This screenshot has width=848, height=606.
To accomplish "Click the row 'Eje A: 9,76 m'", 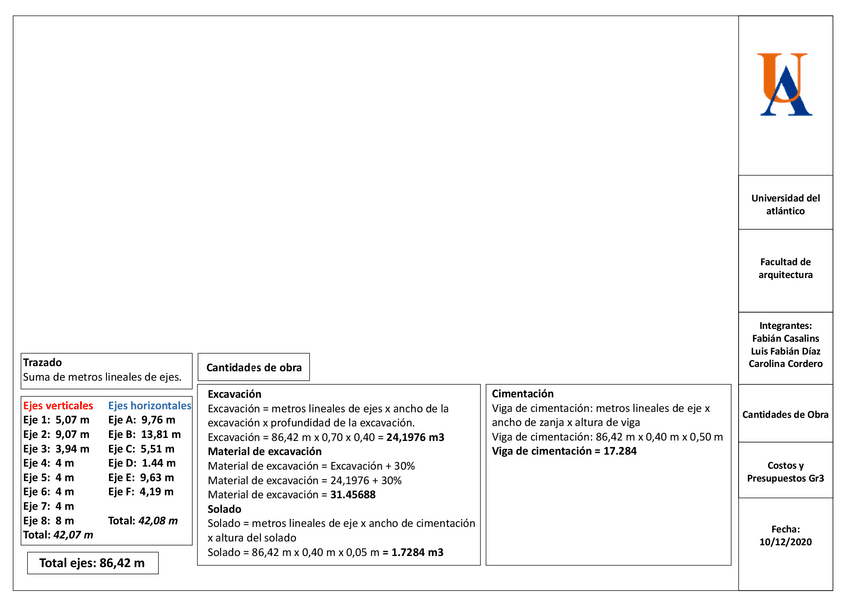I will coord(142,420).
